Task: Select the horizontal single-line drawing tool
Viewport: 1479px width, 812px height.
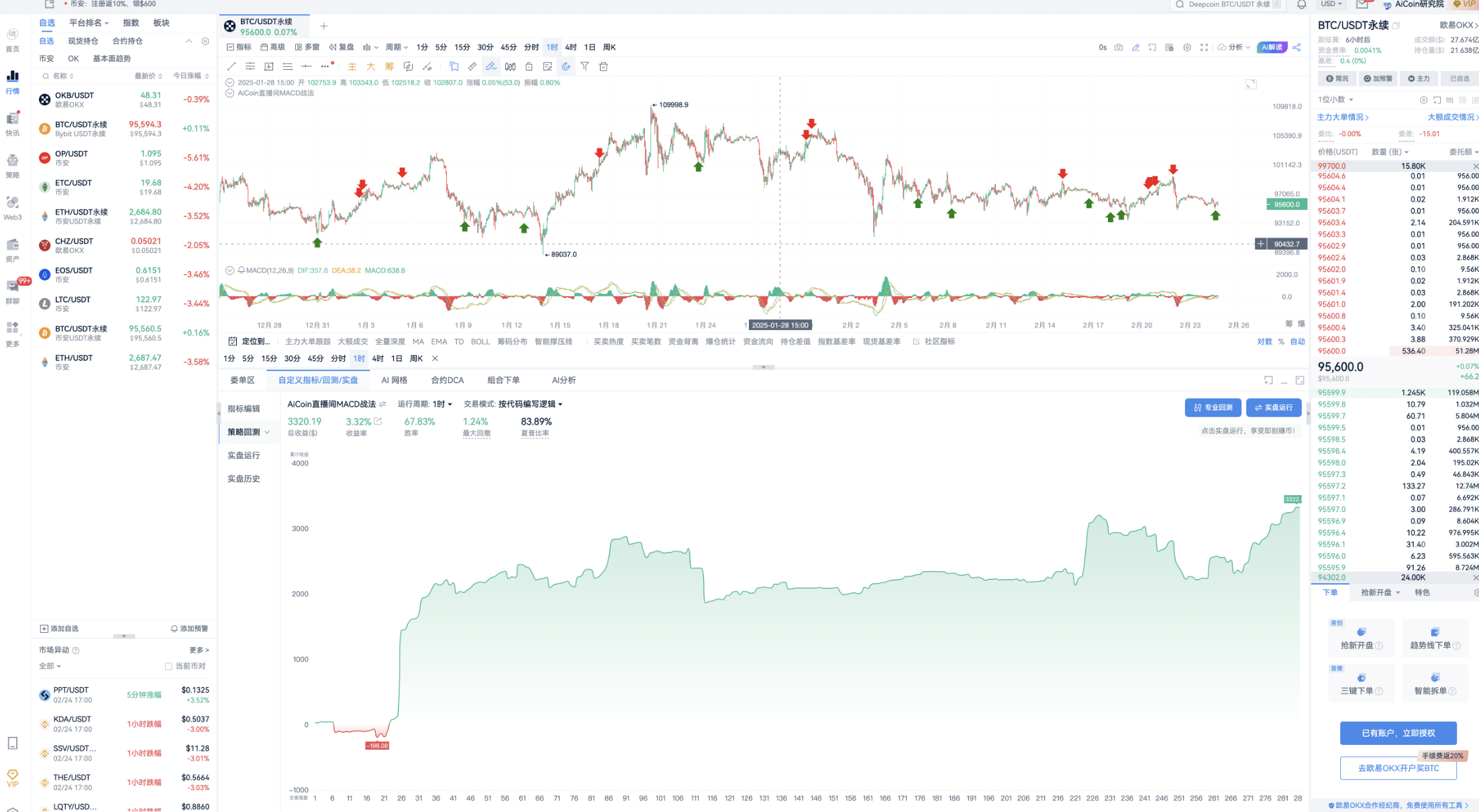Action: [x=307, y=66]
